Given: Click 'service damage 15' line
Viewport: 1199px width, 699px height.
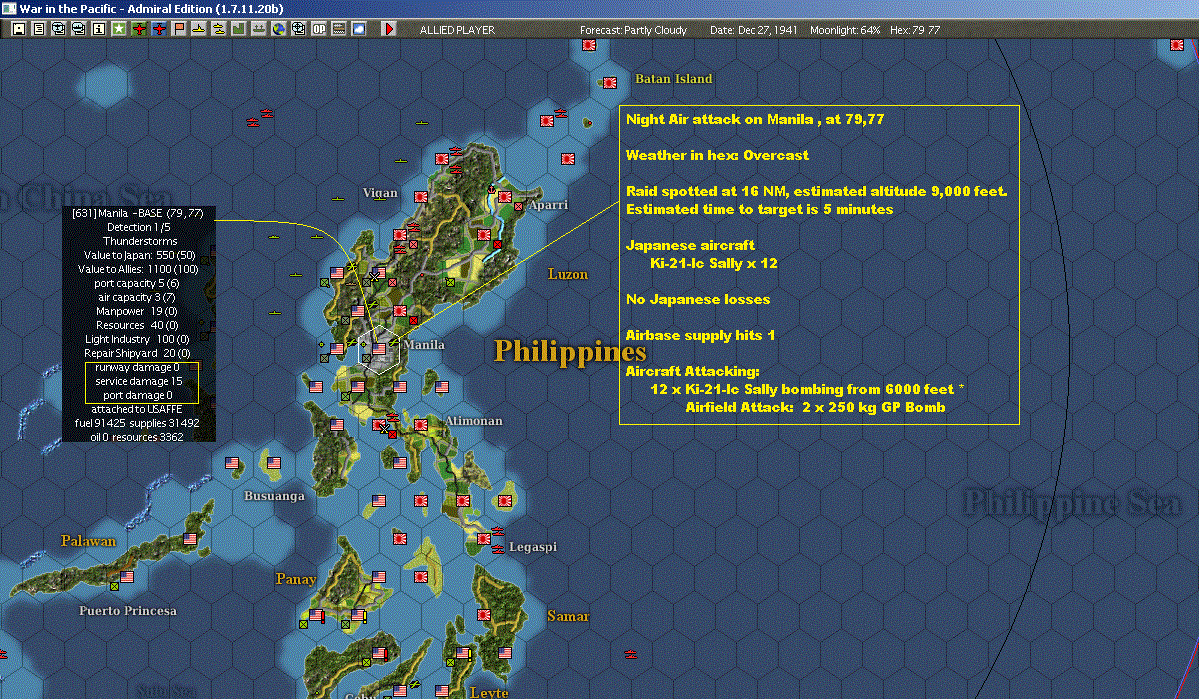Looking at the screenshot, I should (138, 381).
